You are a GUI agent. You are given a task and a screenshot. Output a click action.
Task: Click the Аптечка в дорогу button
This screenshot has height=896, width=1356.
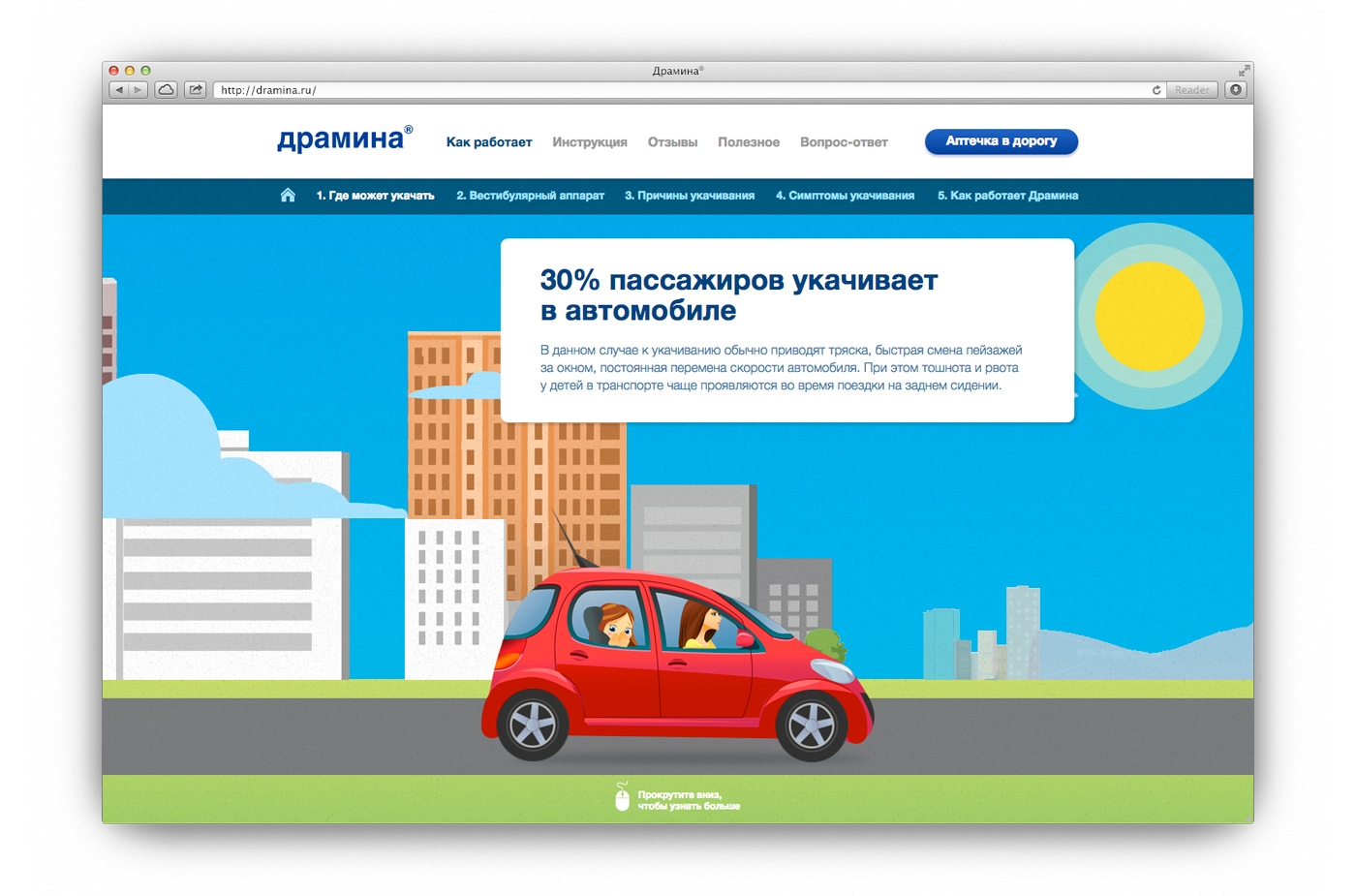pos(1002,141)
